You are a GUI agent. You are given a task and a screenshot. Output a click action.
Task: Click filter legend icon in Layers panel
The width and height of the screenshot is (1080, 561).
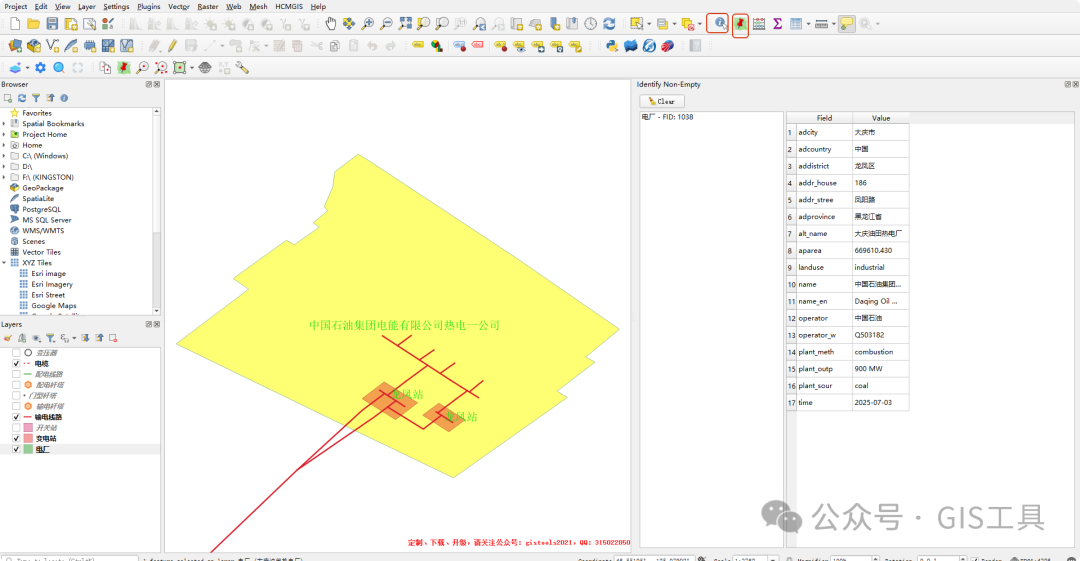(x=50, y=338)
